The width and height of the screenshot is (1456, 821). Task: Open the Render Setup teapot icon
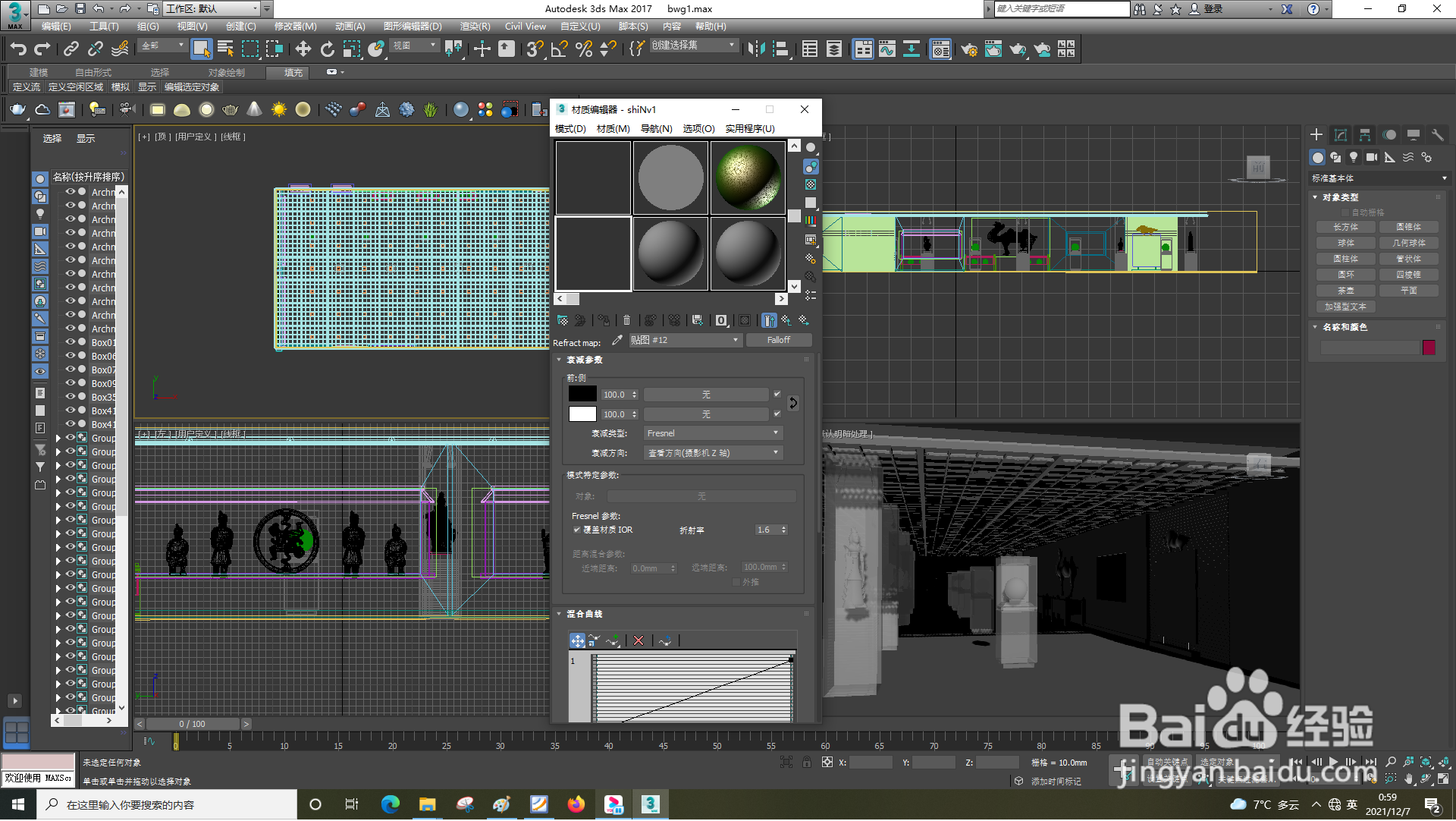click(969, 49)
